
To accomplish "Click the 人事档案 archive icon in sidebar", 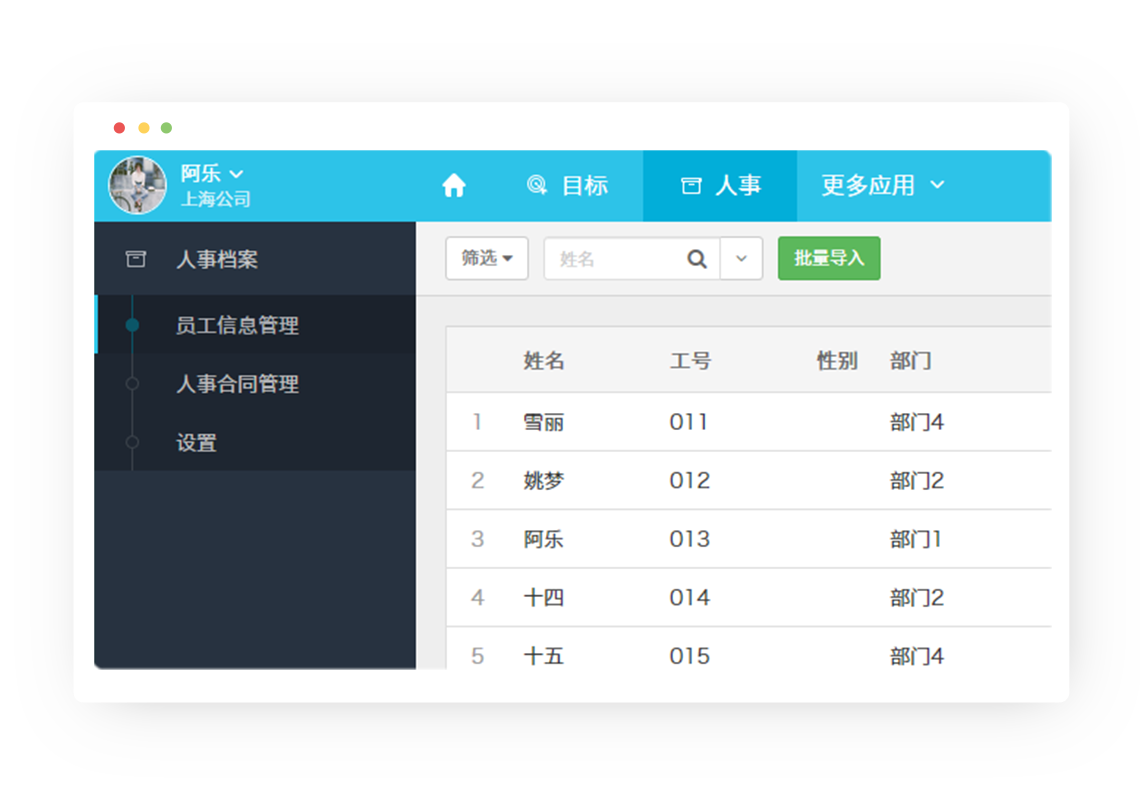I will (135, 259).
